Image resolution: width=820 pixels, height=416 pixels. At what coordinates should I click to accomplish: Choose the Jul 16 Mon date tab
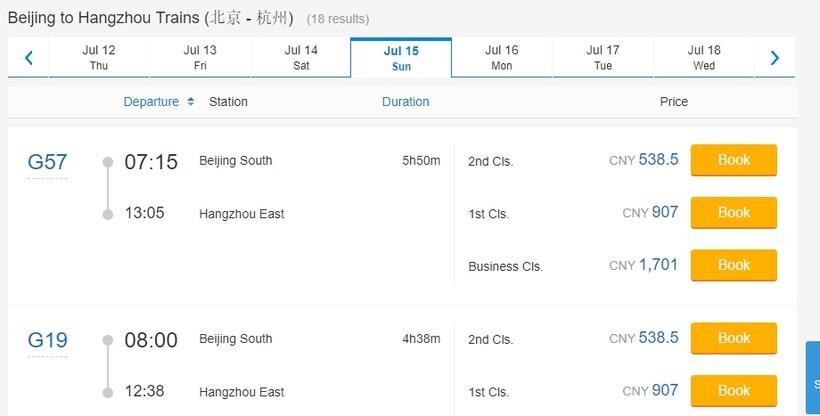tap(502, 58)
